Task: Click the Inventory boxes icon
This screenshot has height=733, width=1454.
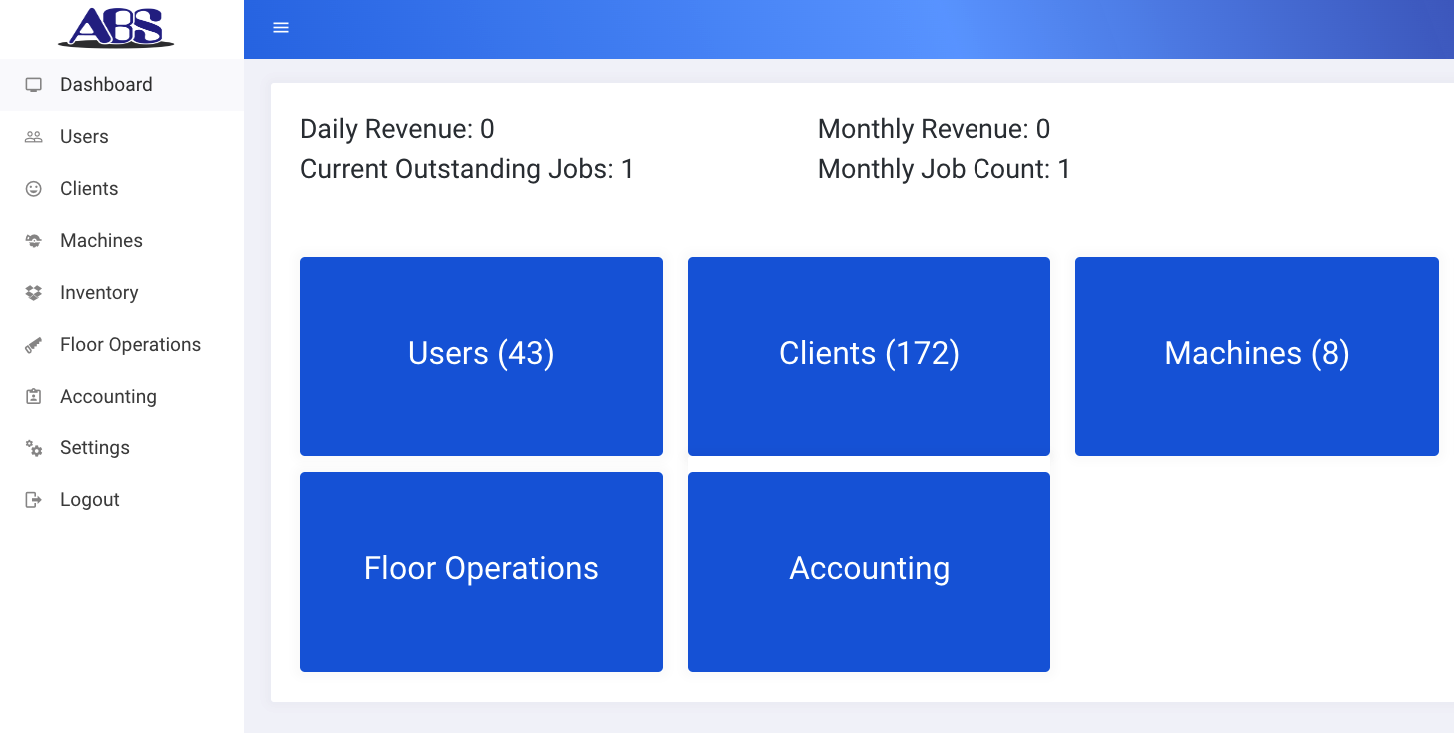Action: [34, 293]
